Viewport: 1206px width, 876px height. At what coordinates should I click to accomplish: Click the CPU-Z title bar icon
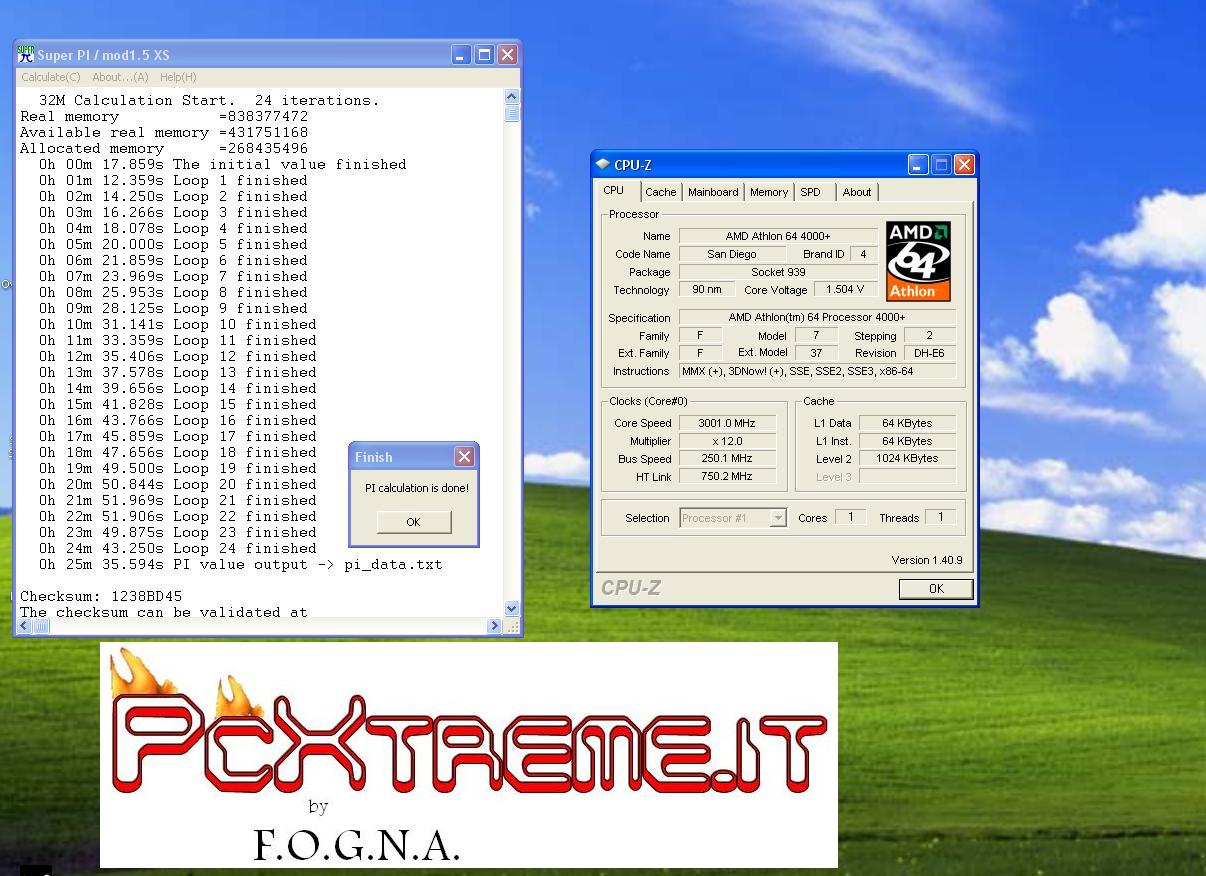(602, 164)
